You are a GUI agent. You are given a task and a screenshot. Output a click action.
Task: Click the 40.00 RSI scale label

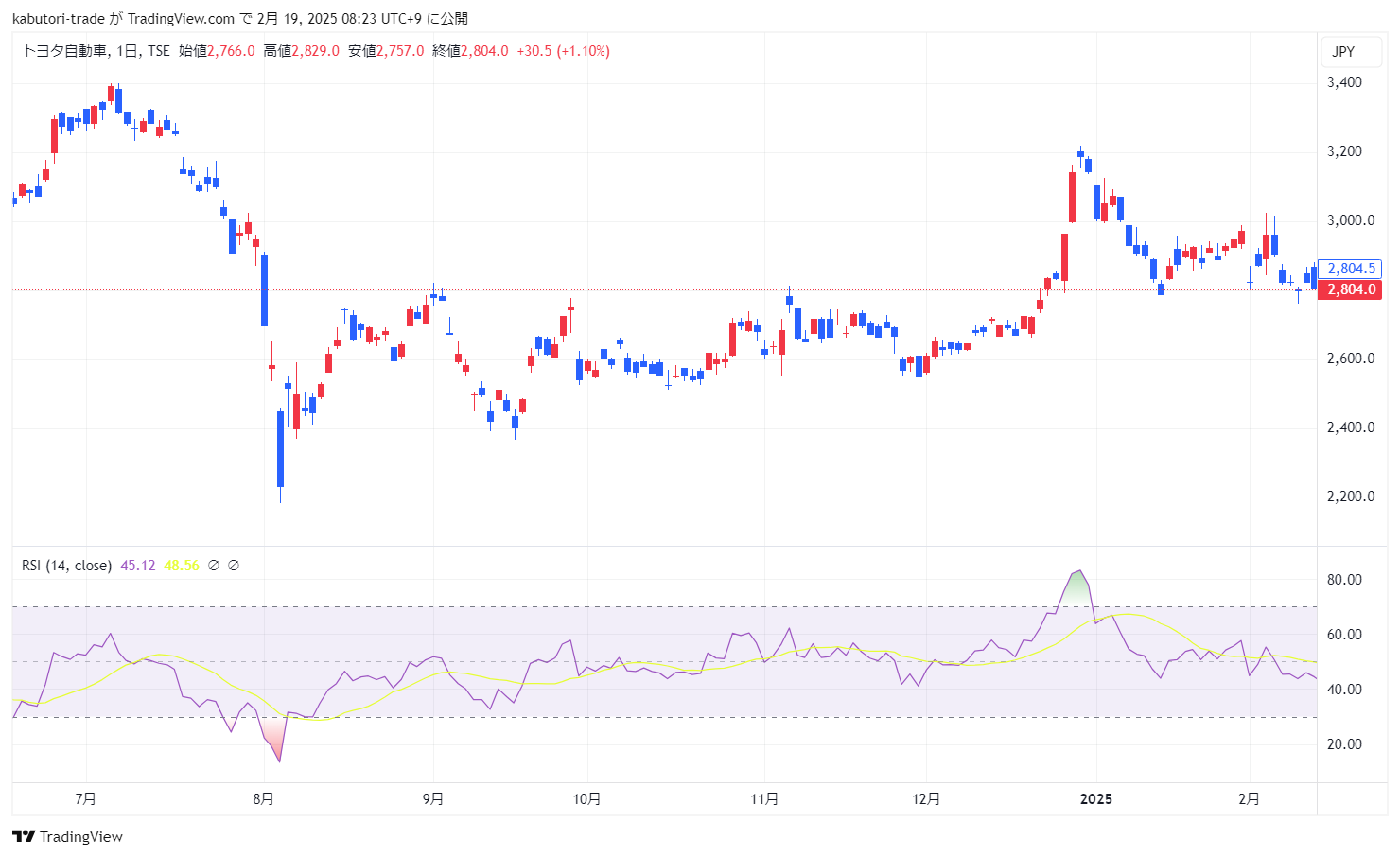click(x=1344, y=690)
